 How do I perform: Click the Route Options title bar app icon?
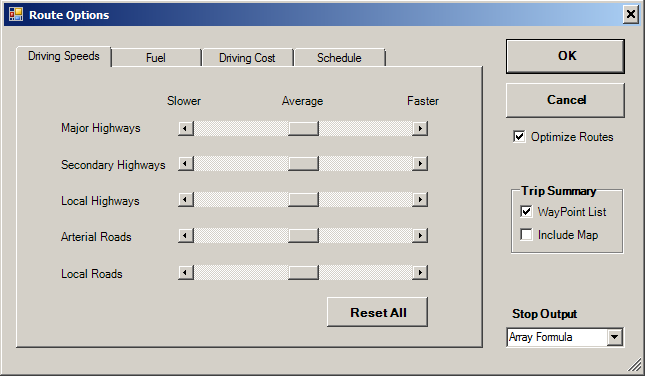pos(16,14)
